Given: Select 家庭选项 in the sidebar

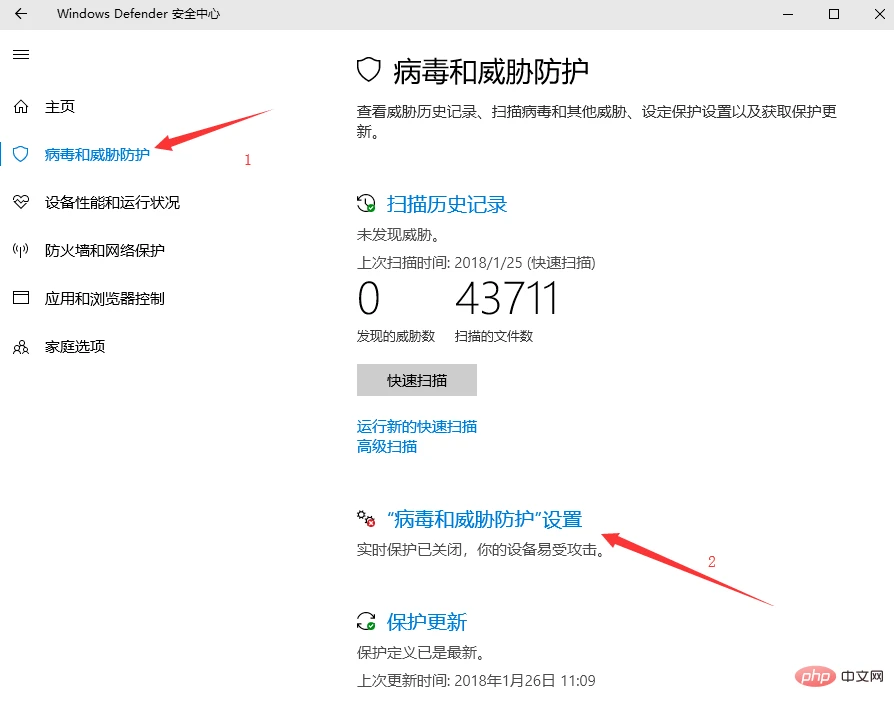Looking at the screenshot, I should [75, 347].
